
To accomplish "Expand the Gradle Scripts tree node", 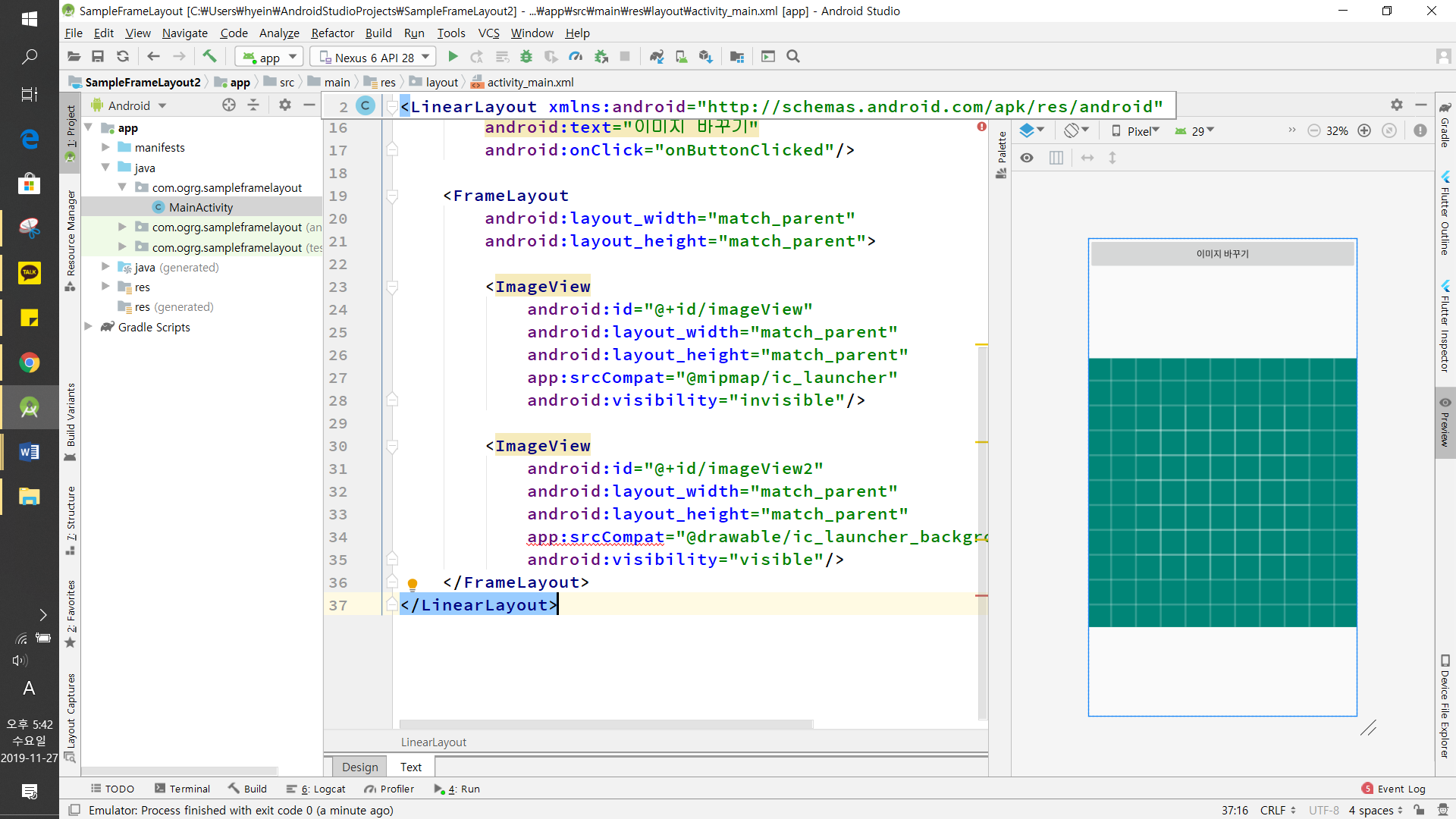I will click(x=89, y=327).
